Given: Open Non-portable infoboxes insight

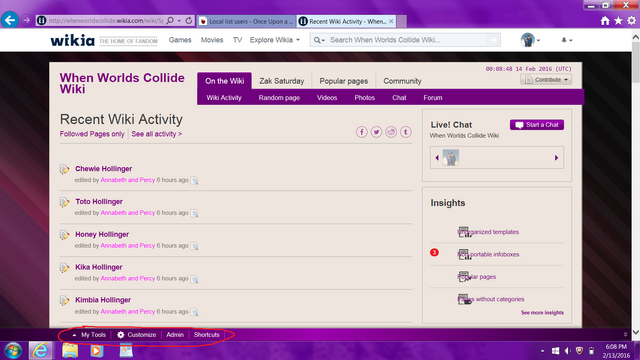Looking at the screenshot, I should [x=488, y=254].
